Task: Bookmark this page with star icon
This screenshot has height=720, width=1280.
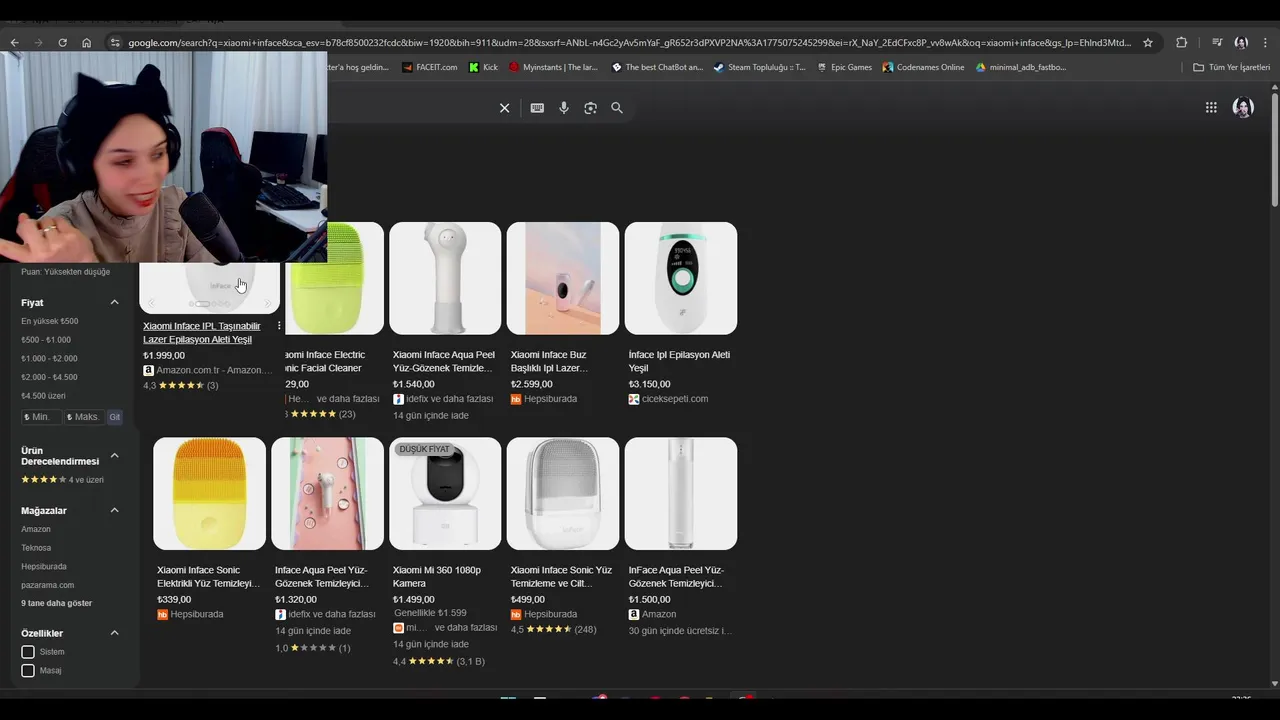Action: pos(1148,43)
